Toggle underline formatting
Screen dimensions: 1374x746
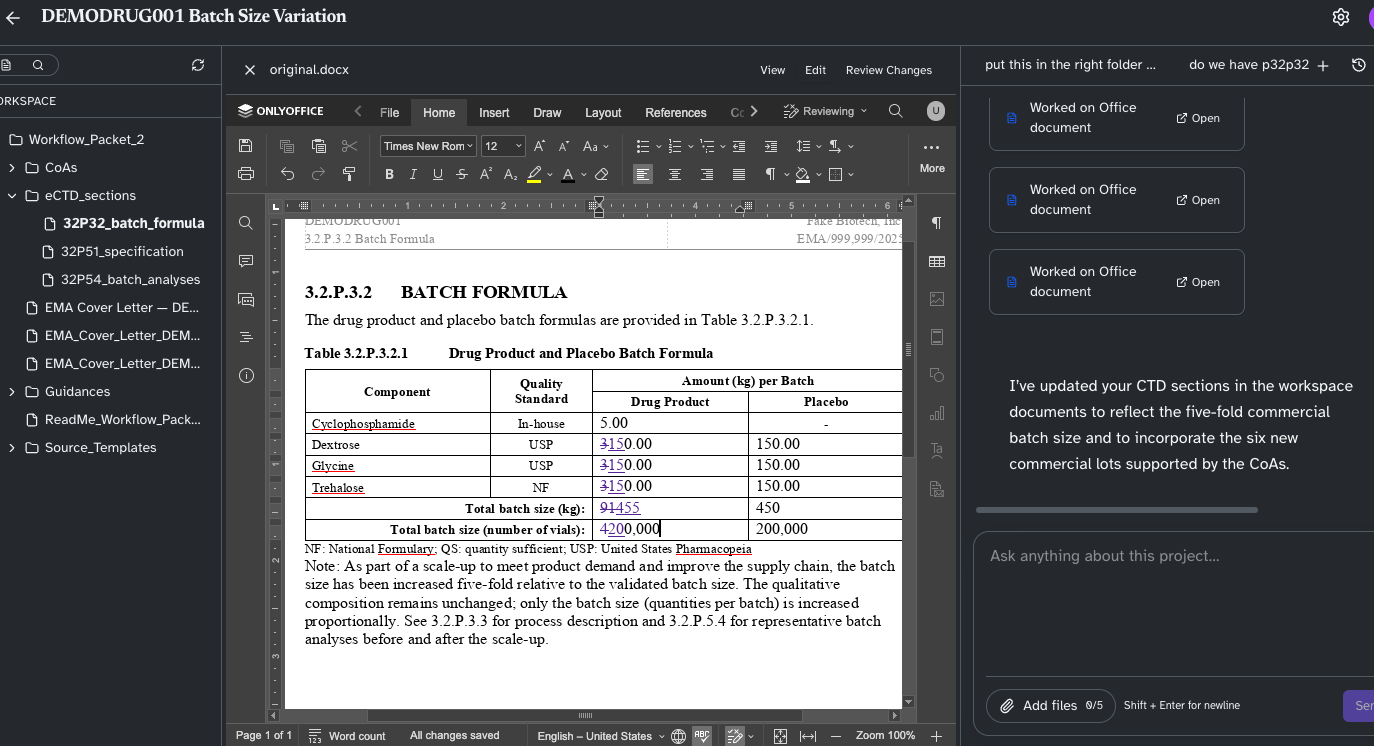pyautogui.click(x=437, y=174)
